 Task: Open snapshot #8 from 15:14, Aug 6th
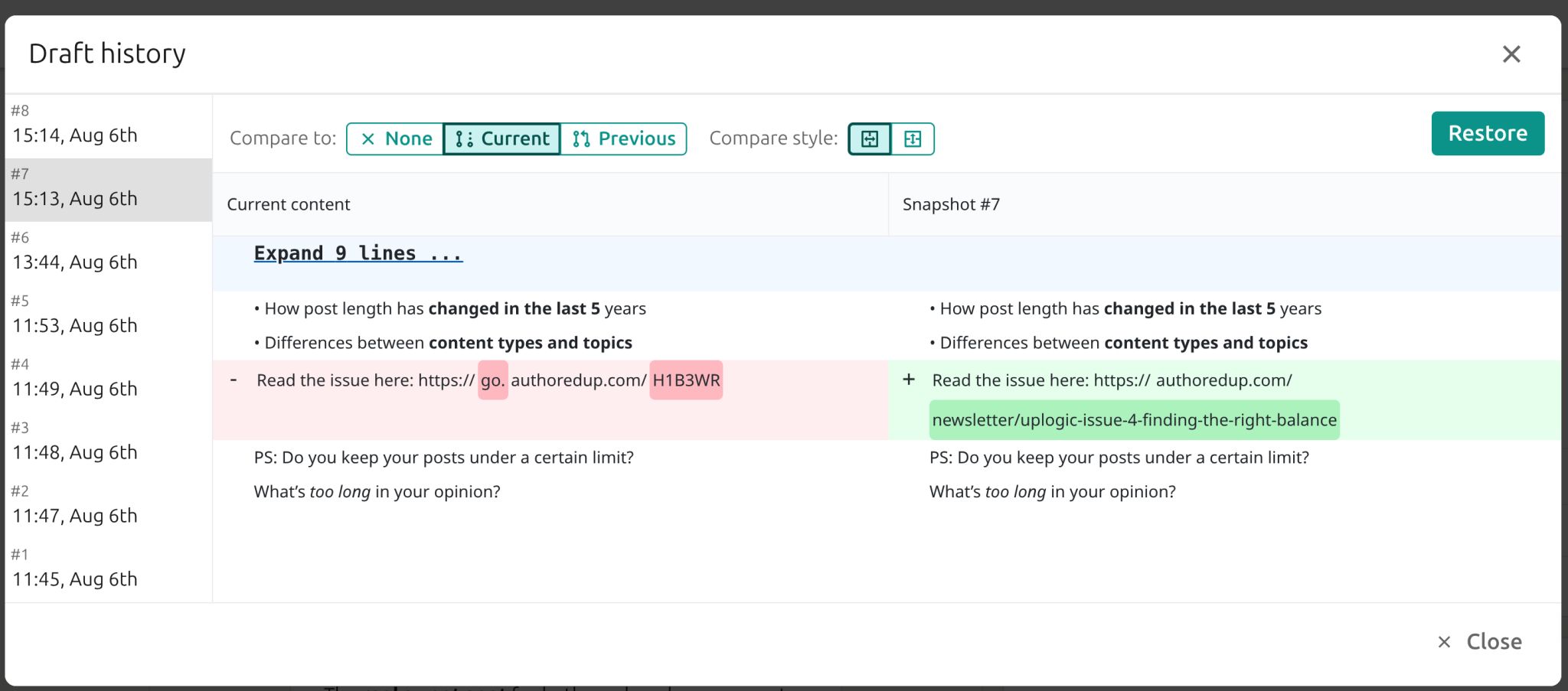tap(109, 125)
